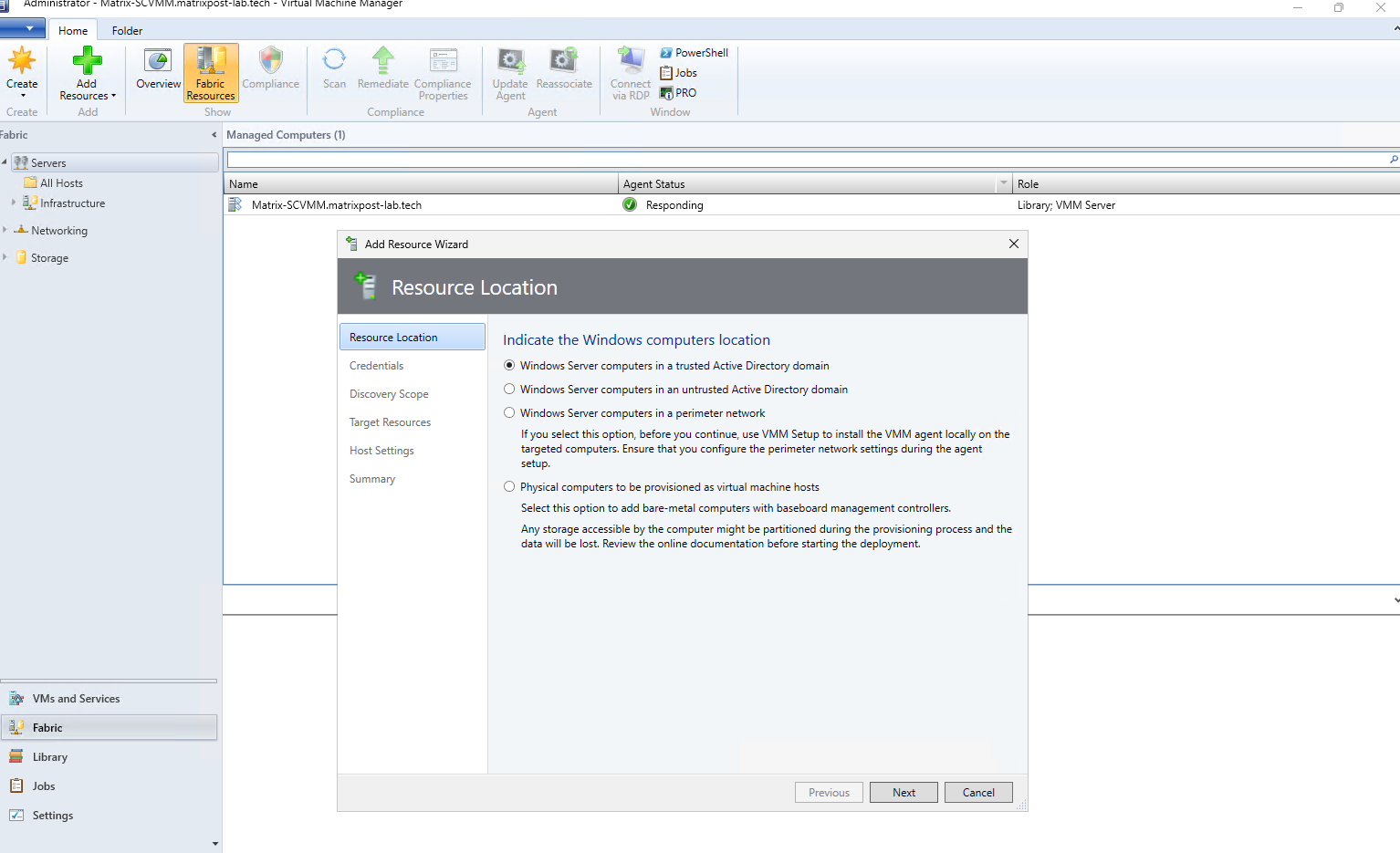
Task: Click the Responding agent status cell
Action: [x=674, y=204]
